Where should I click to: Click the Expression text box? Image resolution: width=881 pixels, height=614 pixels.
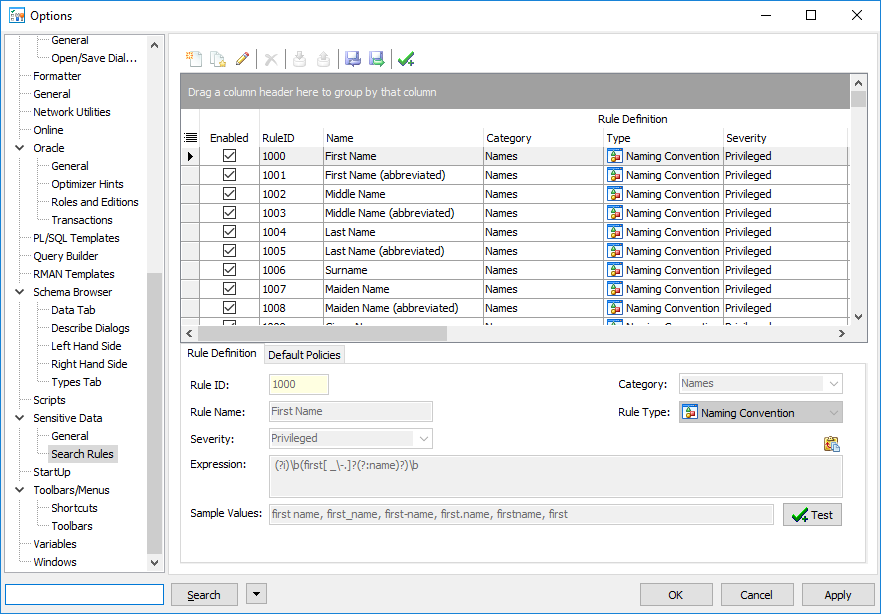pos(555,476)
